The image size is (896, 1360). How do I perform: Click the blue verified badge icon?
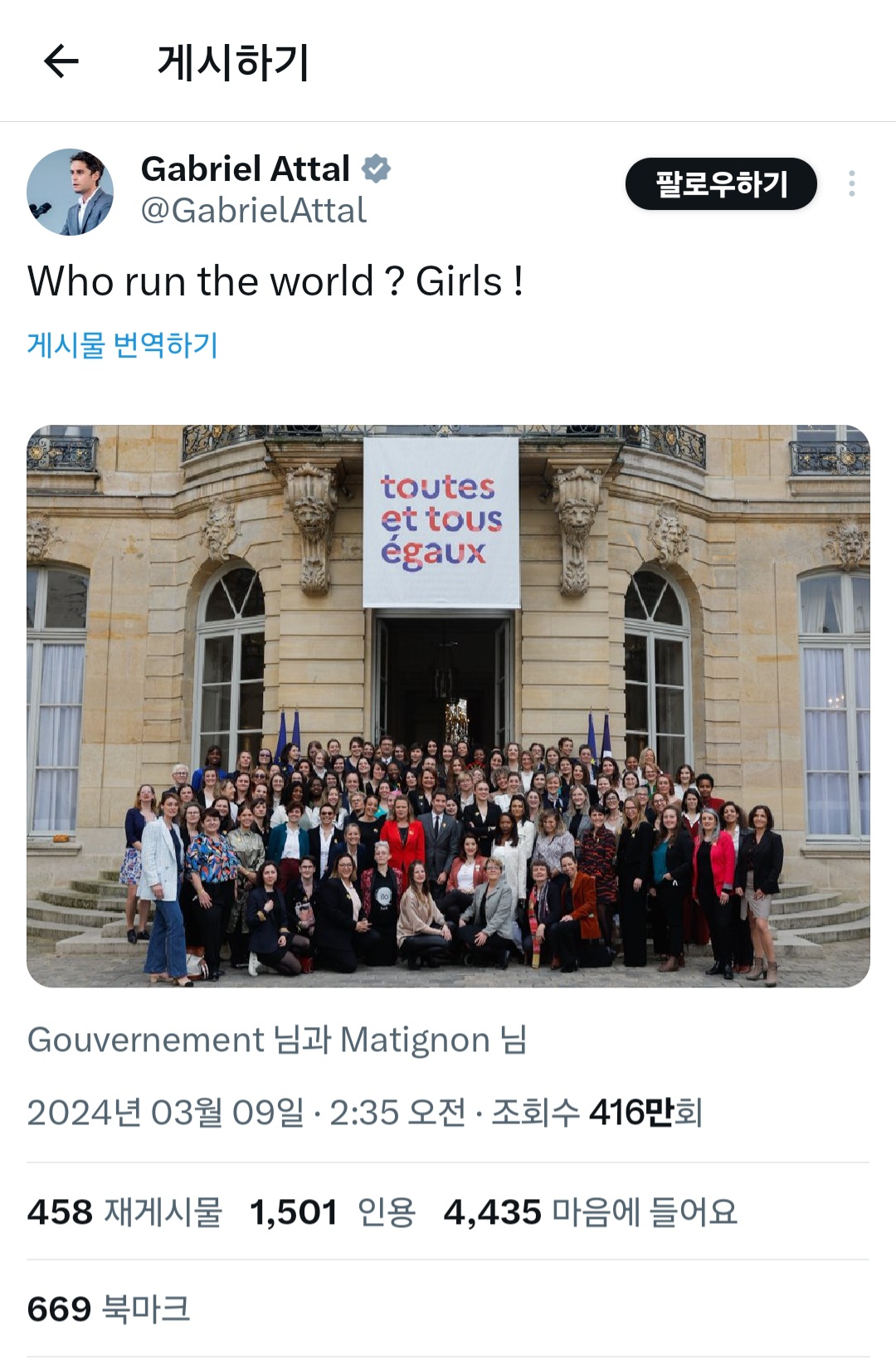click(x=376, y=168)
